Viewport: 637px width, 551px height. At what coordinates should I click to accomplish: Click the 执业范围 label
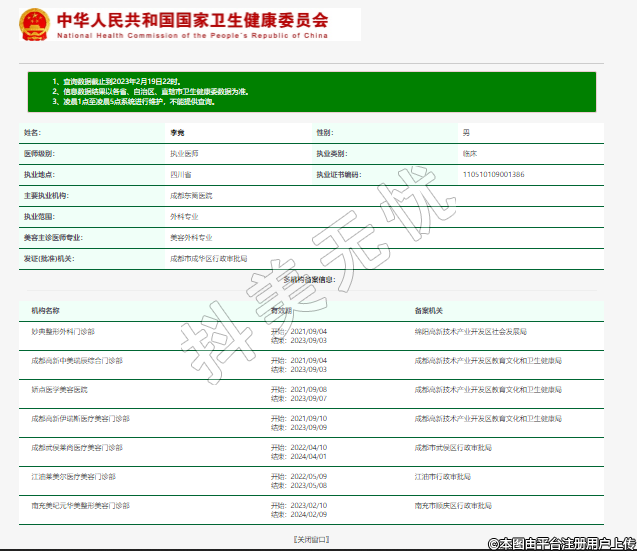[x=39, y=217]
